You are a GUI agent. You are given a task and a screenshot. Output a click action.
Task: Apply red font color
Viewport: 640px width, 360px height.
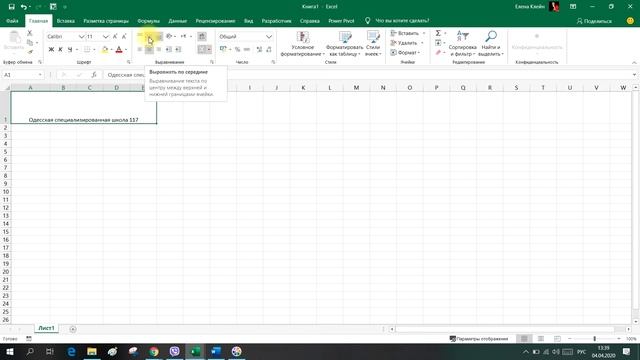coord(119,49)
